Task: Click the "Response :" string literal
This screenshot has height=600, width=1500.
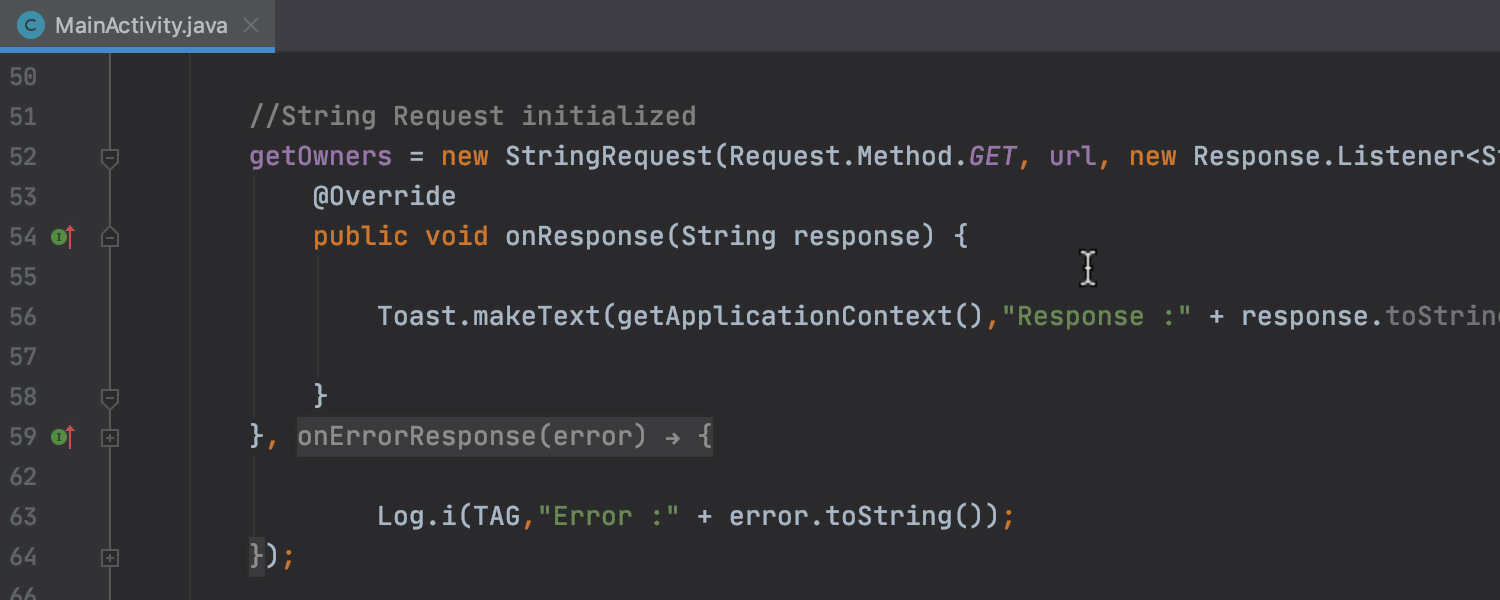Action: pos(1094,317)
